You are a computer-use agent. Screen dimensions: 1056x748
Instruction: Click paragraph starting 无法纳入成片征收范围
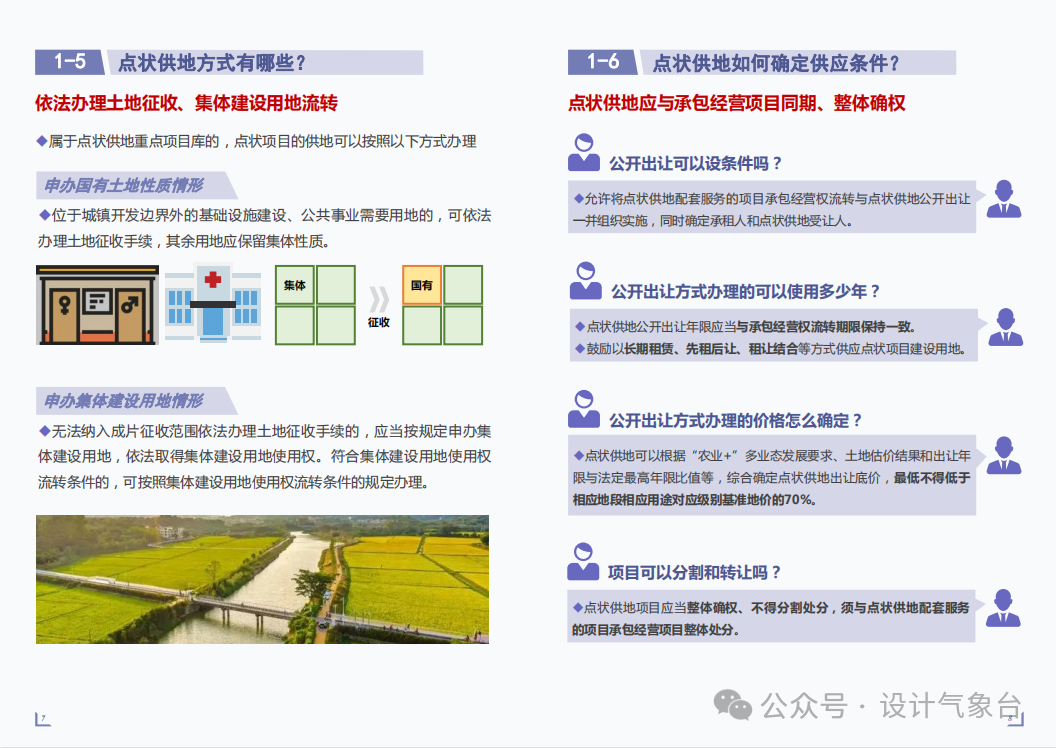pos(265,456)
